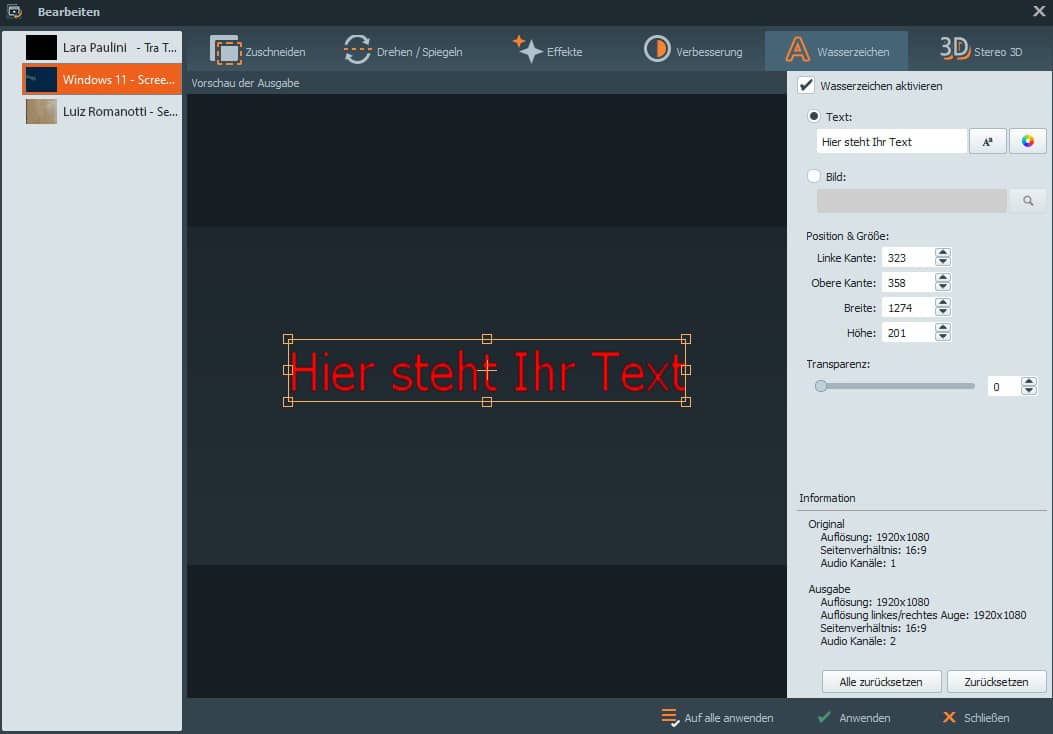Click the top-middle watermark resize handle
Screen dimensions: 1053x734
pyautogui.click(x=487, y=339)
